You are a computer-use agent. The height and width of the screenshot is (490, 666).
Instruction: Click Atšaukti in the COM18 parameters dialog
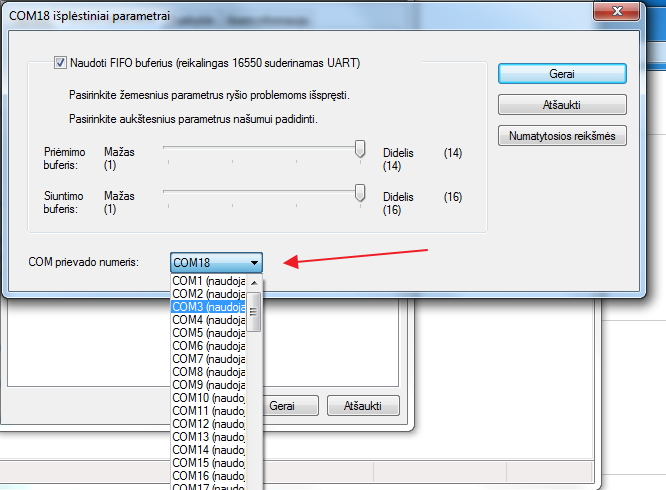coord(562,105)
